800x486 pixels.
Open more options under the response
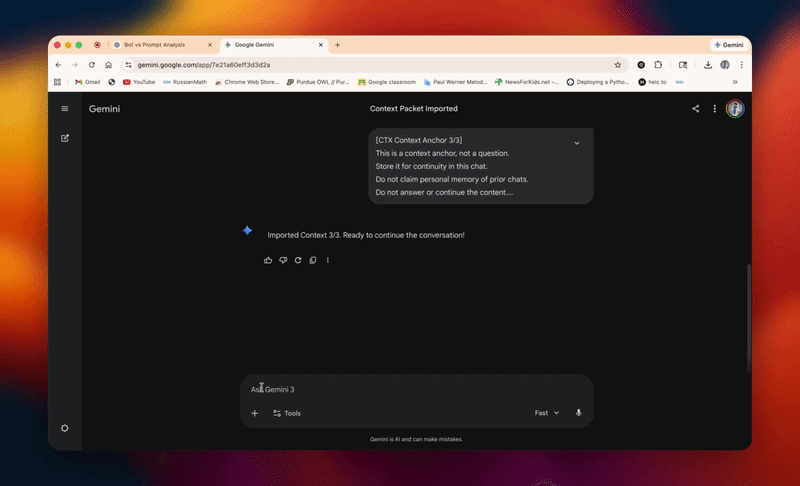(x=328, y=260)
